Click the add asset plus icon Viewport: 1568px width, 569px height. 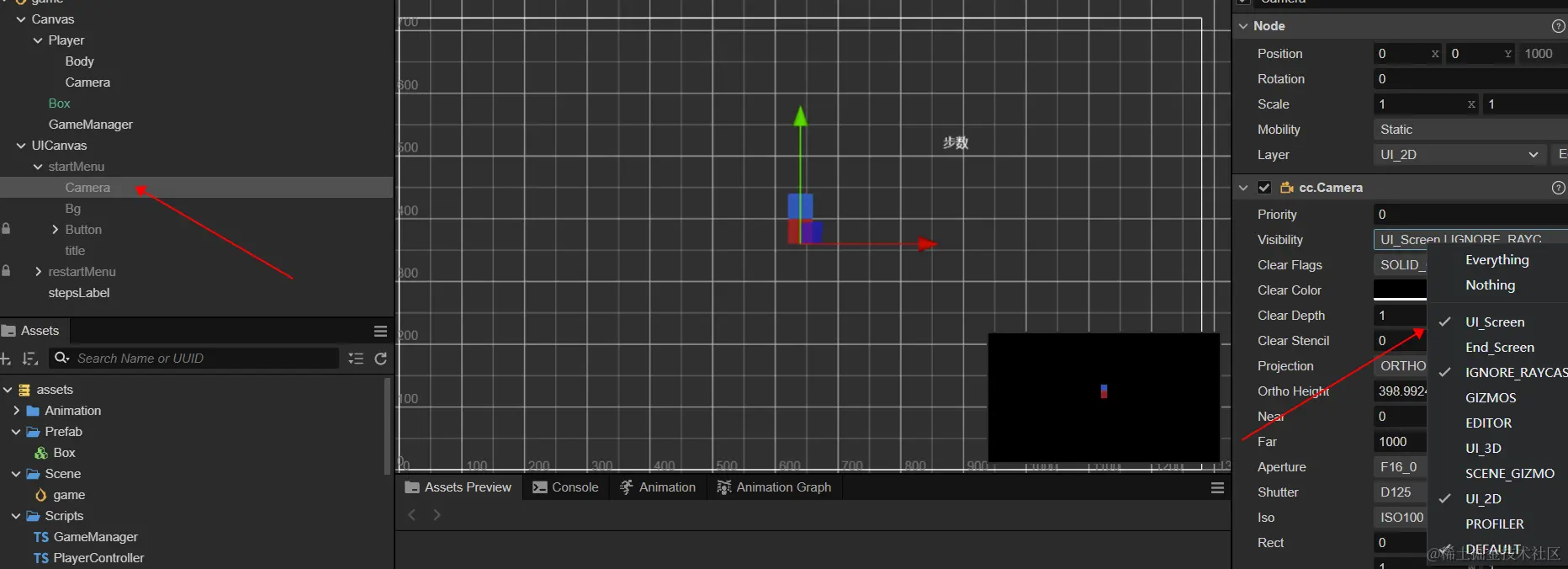pos(5,359)
